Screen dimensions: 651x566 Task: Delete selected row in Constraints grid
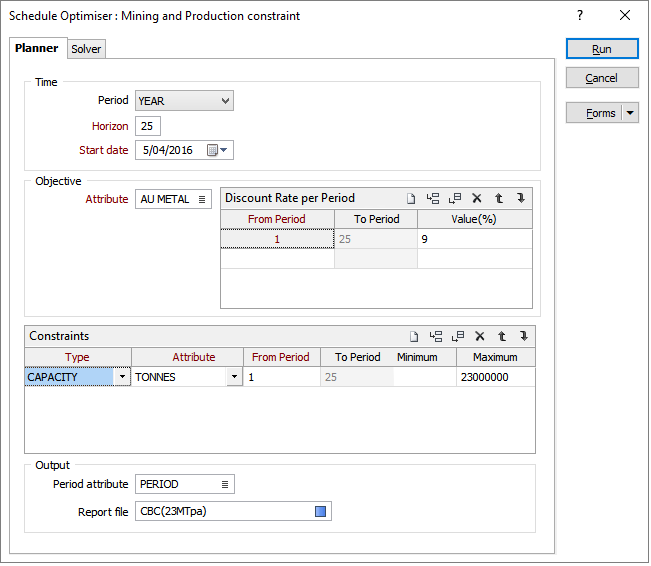point(479,337)
